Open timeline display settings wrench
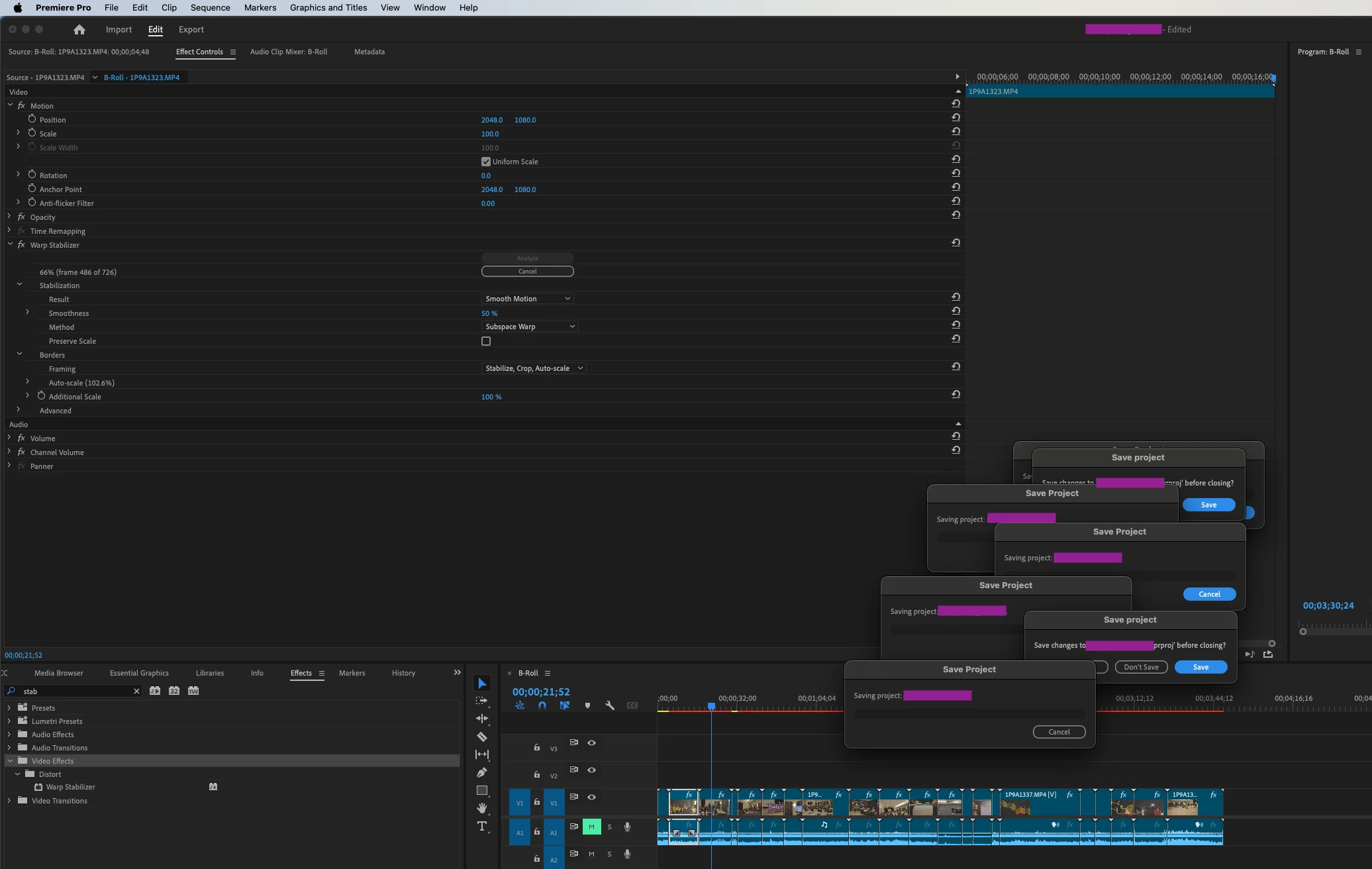 coord(610,705)
